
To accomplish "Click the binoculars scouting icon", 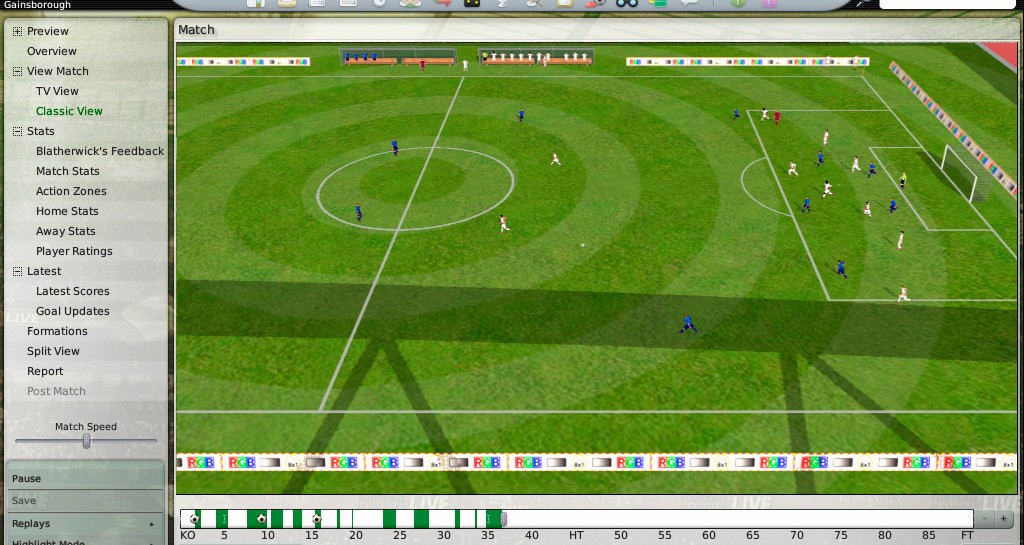I will pos(627,3).
